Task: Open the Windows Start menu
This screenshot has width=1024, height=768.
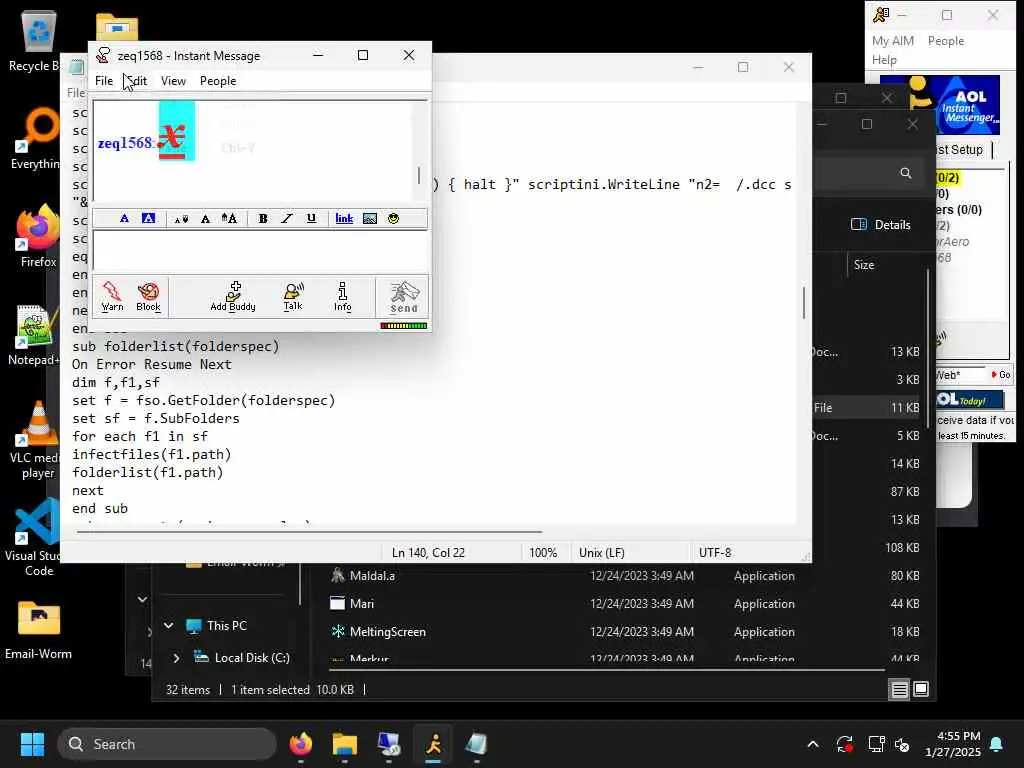Action: coord(32,744)
